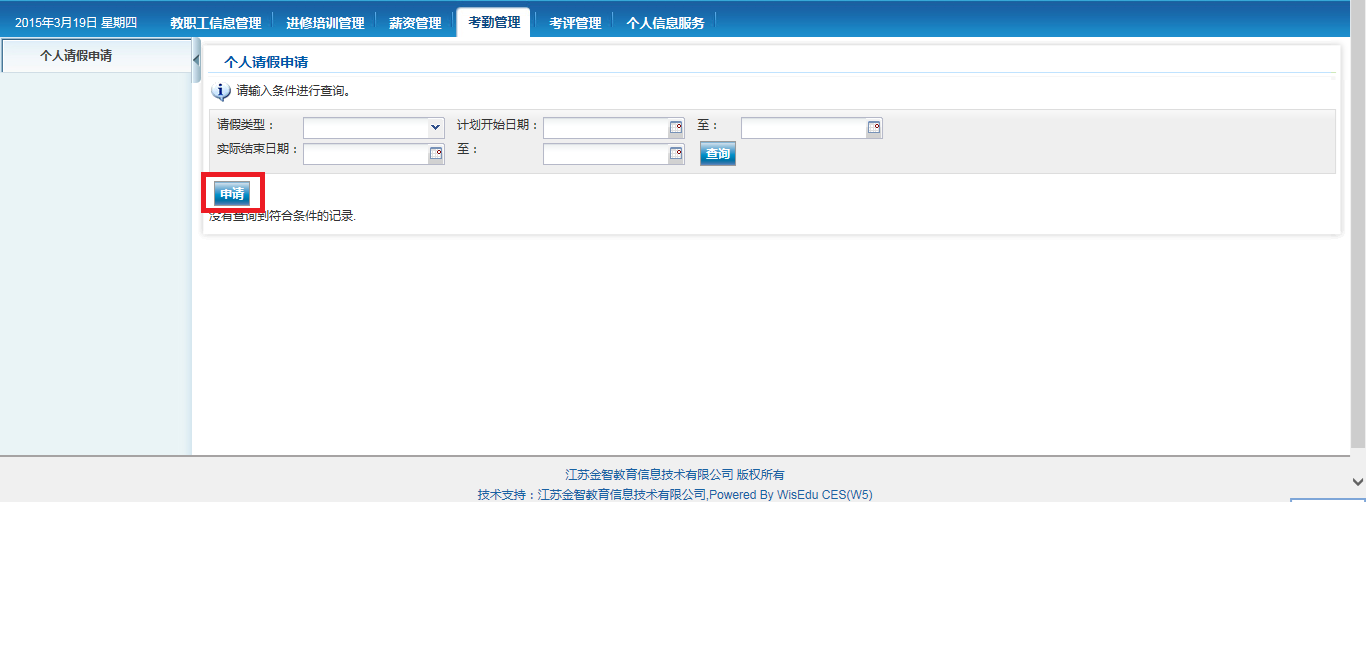
Task: Open calendar picker for 计划开始日期 start field
Action: tap(676, 128)
